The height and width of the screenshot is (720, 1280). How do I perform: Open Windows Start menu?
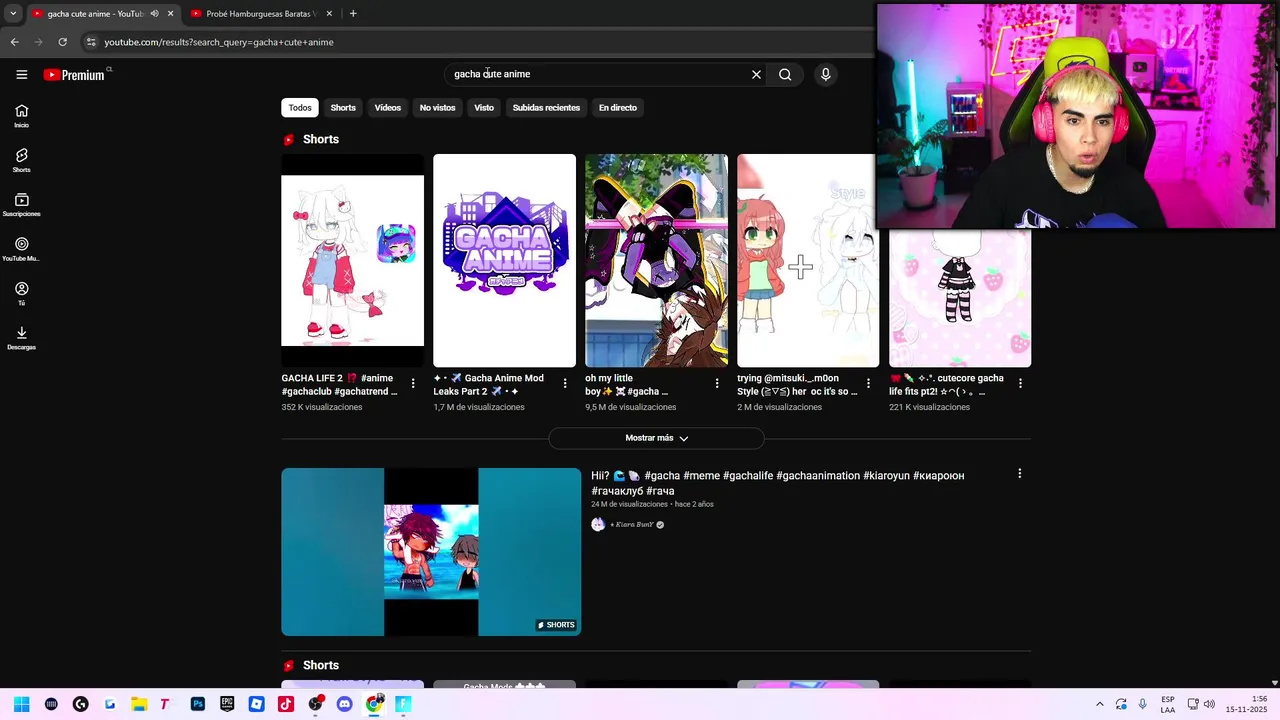click(x=21, y=704)
